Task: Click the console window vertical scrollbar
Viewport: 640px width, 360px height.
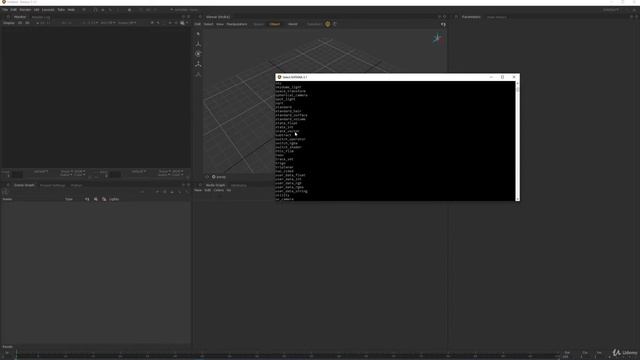Action: click(x=518, y=141)
